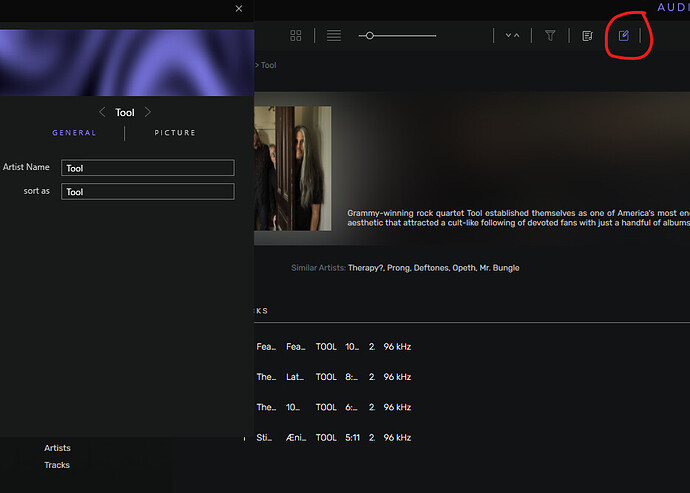Open the filter funnel icon
Viewport: 690px width, 493px height.
(550, 36)
